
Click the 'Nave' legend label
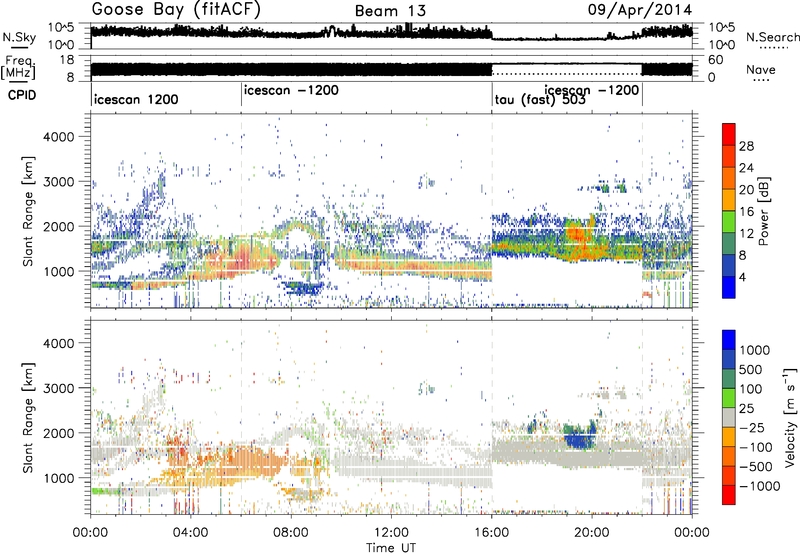pyautogui.click(x=761, y=69)
